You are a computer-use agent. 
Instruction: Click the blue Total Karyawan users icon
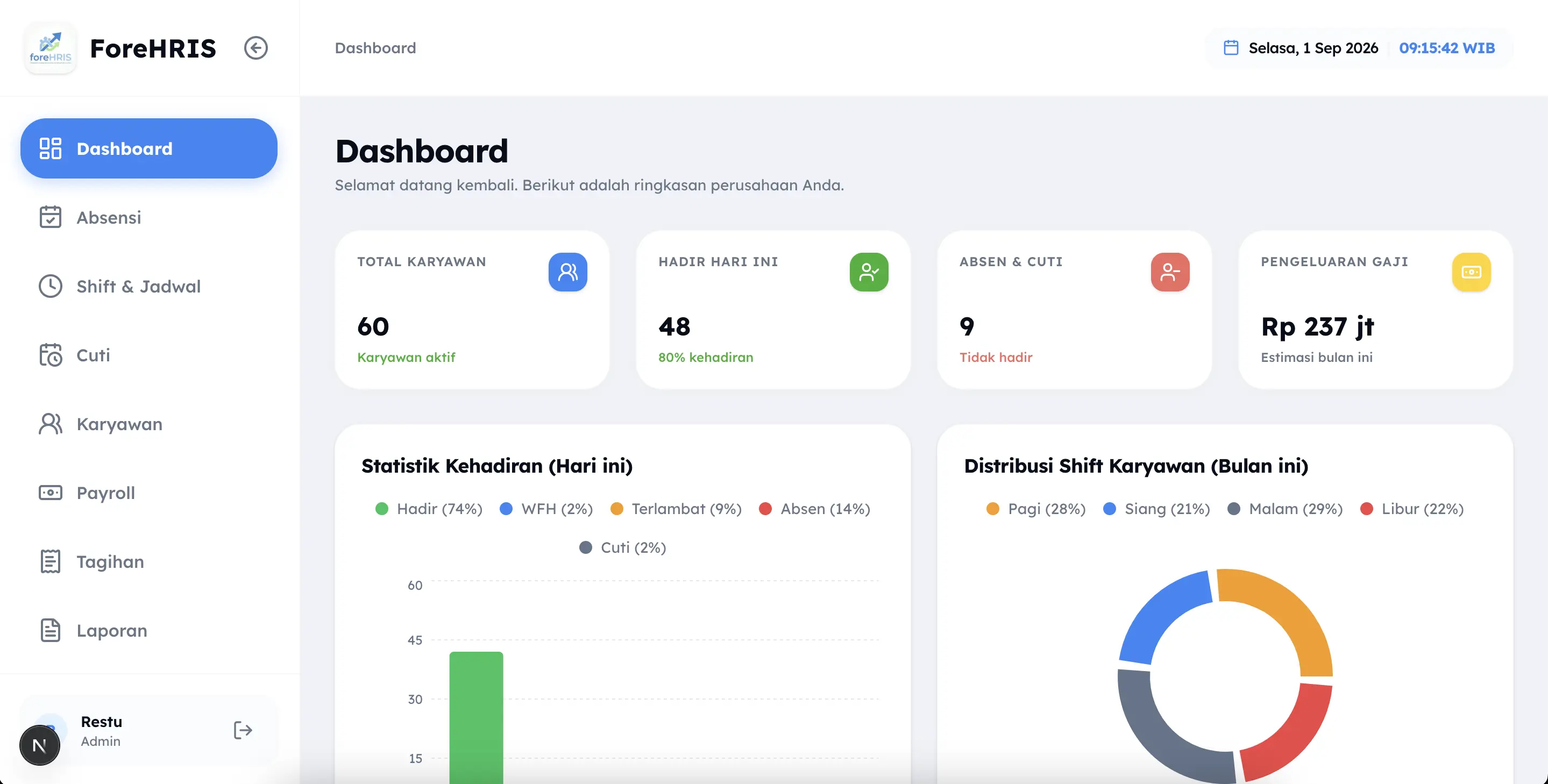pos(568,272)
